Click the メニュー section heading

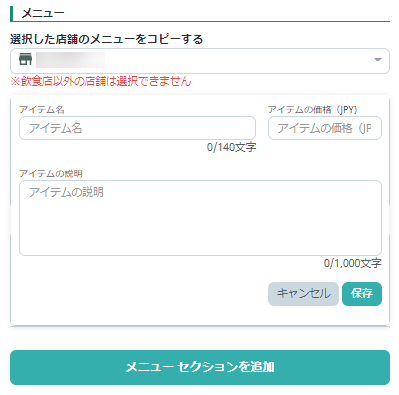[43, 13]
